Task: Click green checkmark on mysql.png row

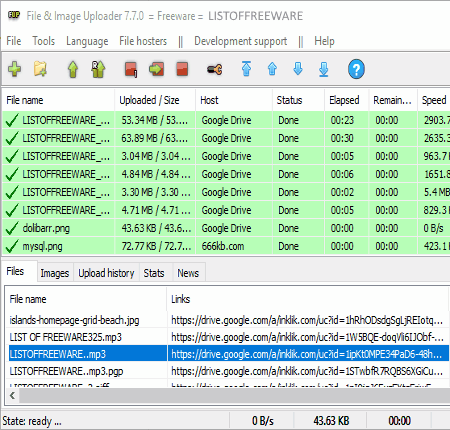Action: tap(12, 246)
